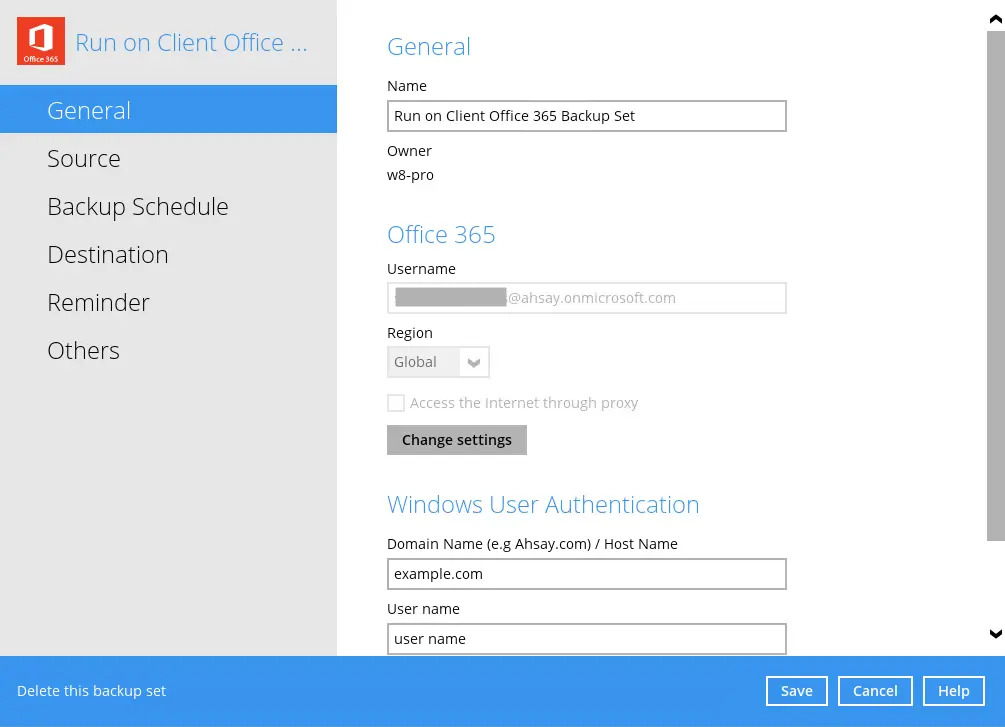Screen dimensions: 1005x727
Task: Open the Reminder settings
Action: pyautogui.click(x=99, y=302)
